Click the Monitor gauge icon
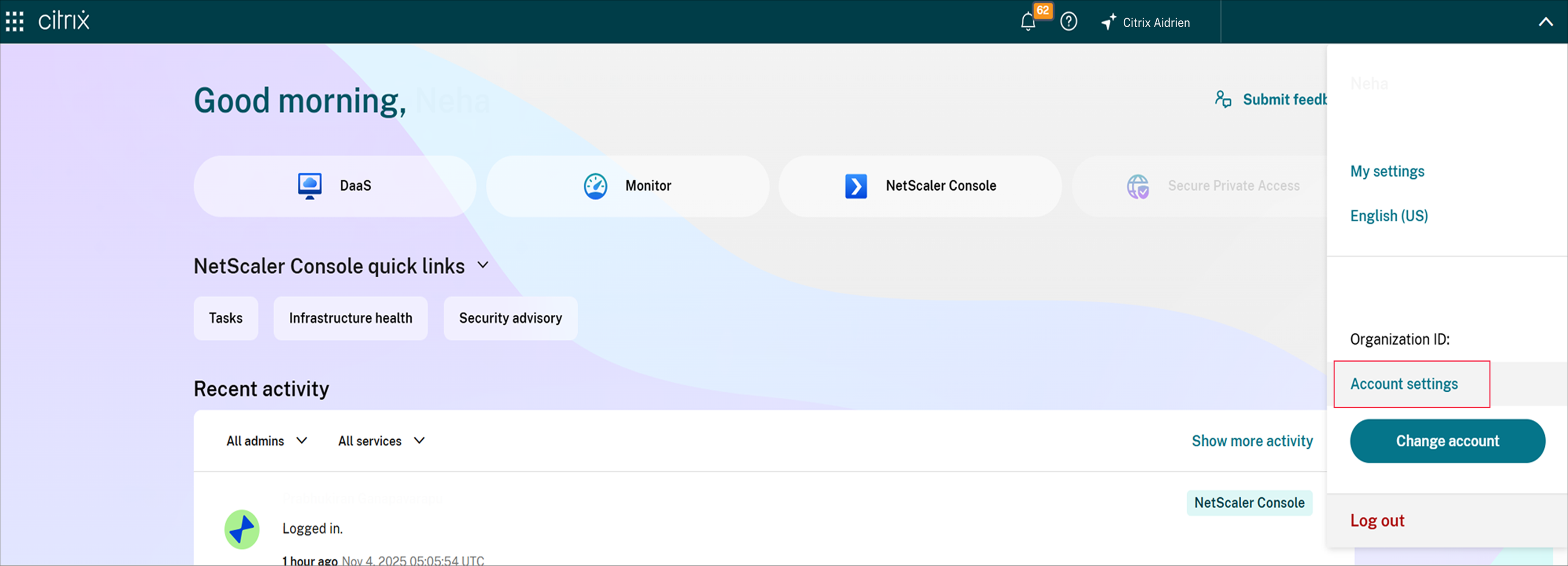 pos(595,186)
